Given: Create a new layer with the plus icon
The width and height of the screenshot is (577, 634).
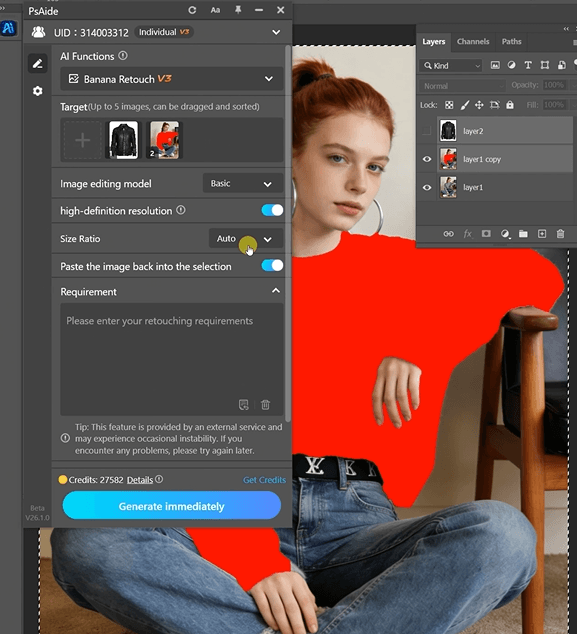Looking at the screenshot, I should [x=542, y=234].
